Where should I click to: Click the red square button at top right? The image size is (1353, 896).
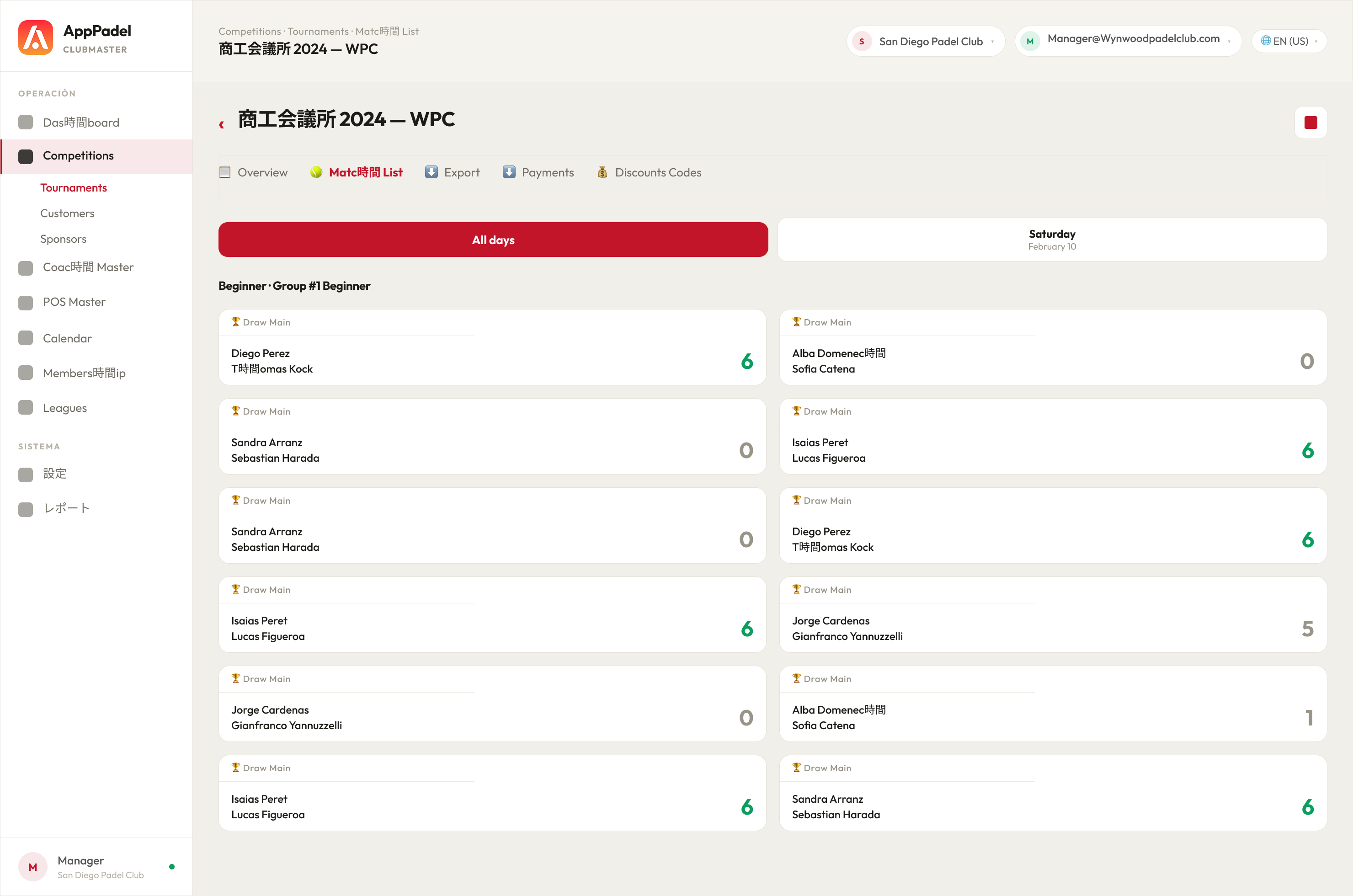click(1311, 123)
